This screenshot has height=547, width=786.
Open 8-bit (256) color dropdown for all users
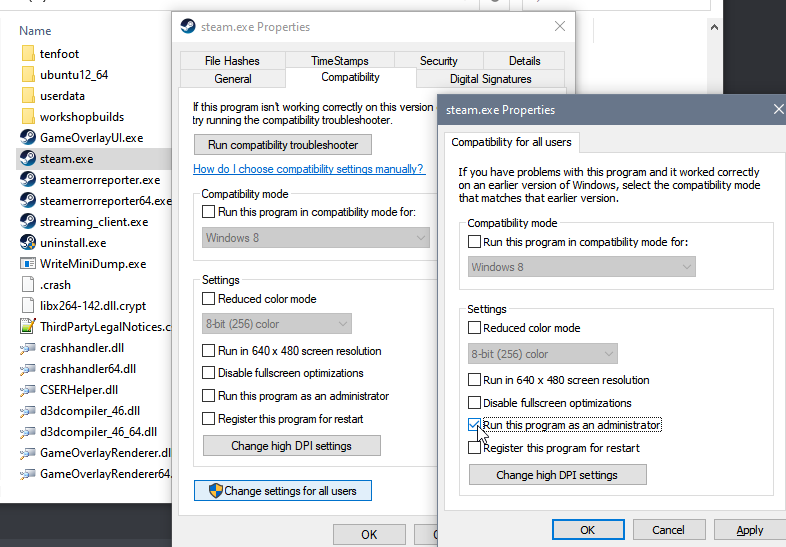pyautogui.click(x=543, y=354)
